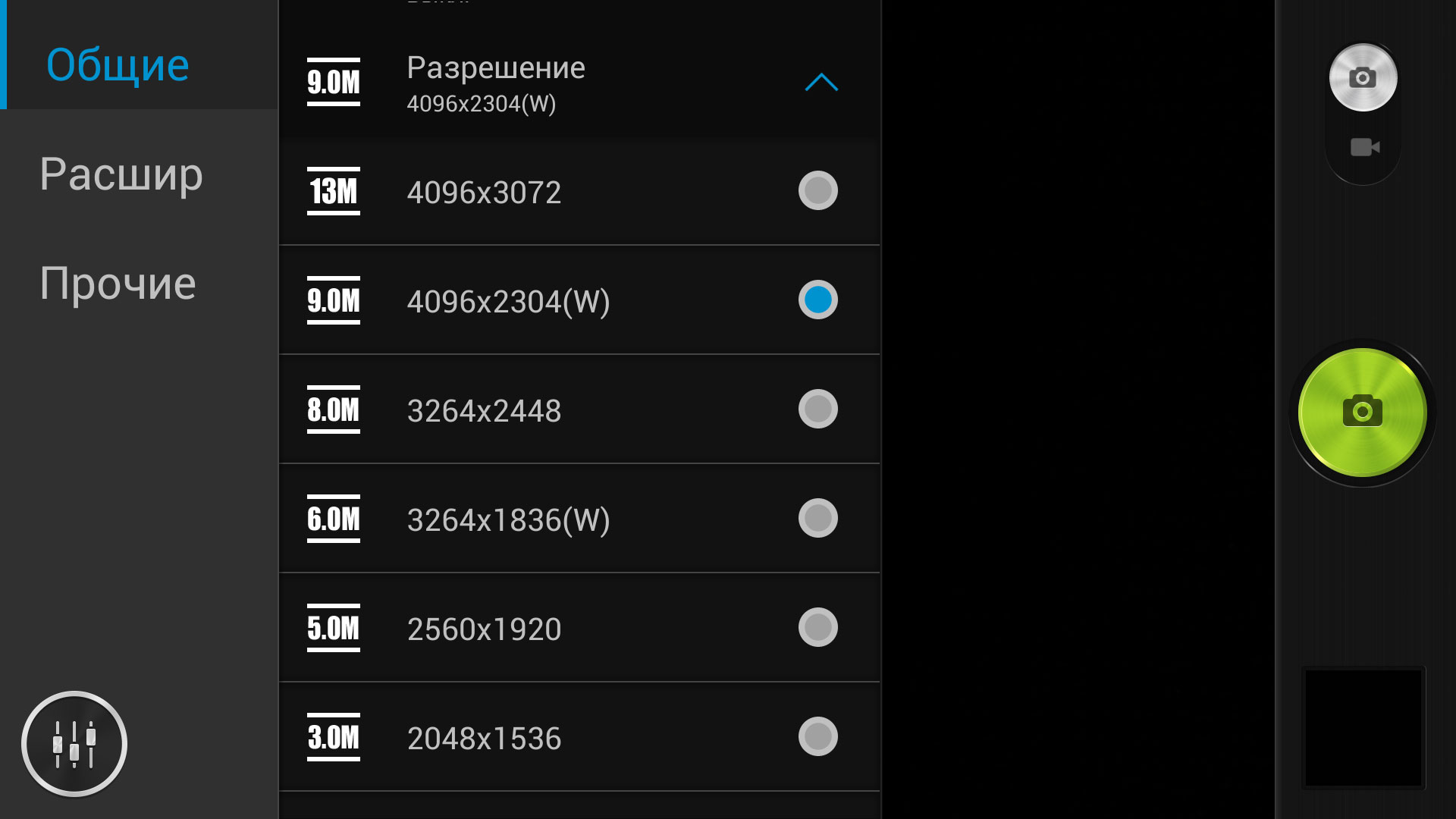Screen dimensions: 1456x819
Task: Click the Разрешение header row
Action: coord(579,83)
